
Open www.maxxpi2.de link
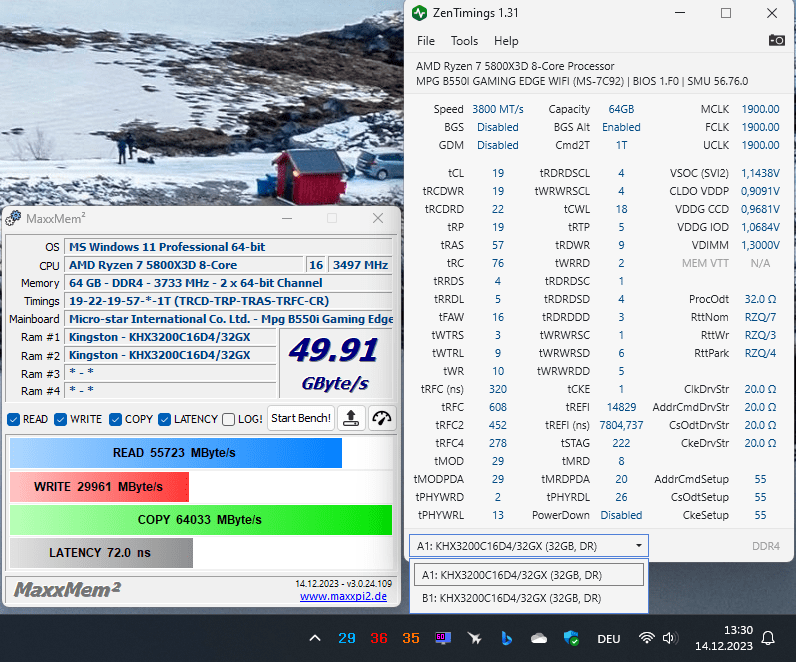pyautogui.click(x=343, y=596)
